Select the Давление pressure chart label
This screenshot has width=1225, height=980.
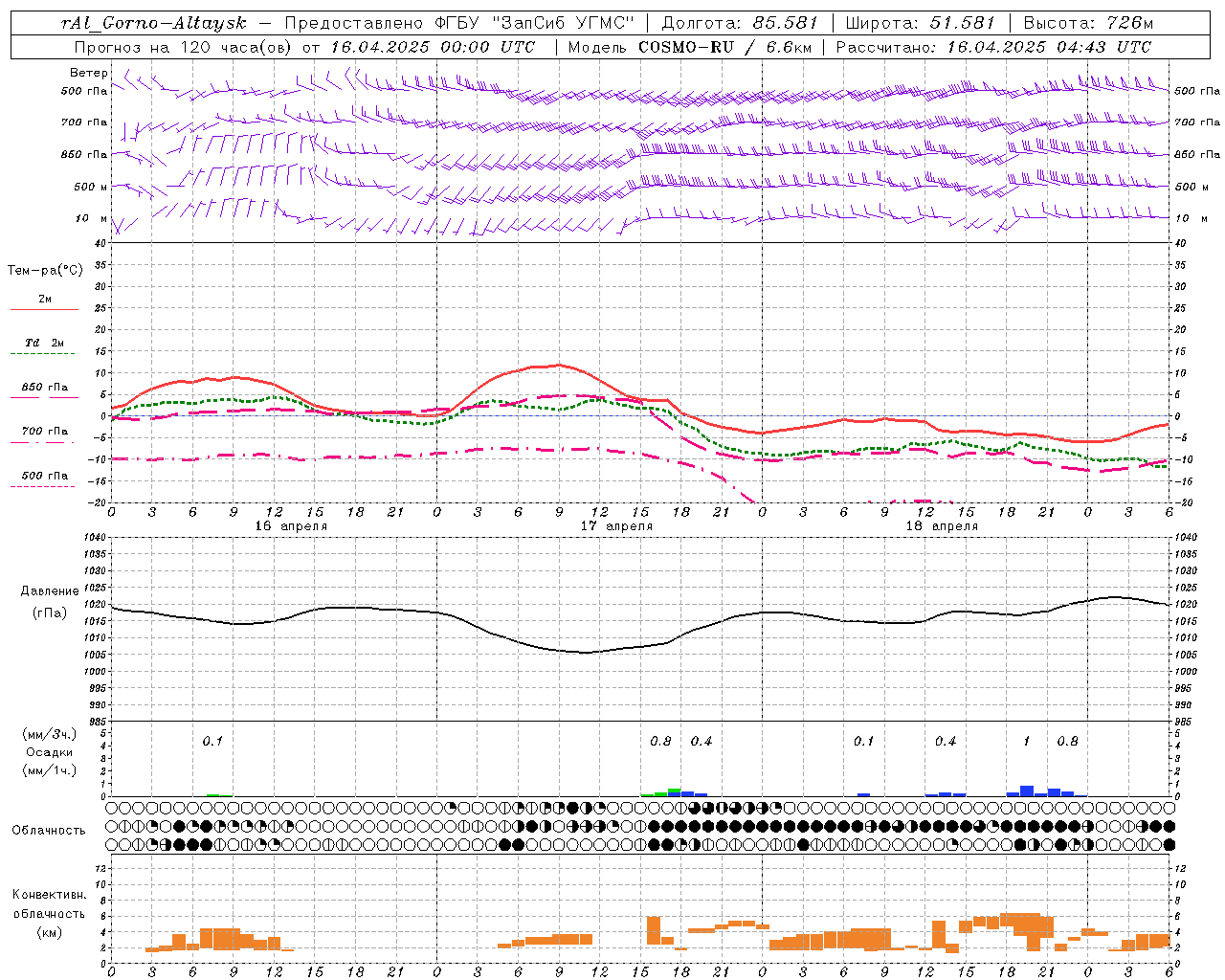pyautogui.click(x=50, y=591)
